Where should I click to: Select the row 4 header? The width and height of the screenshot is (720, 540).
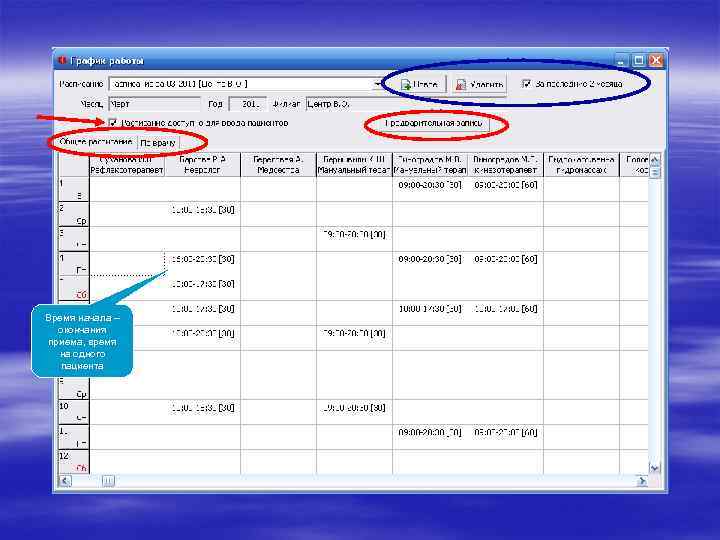tap(74, 264)
